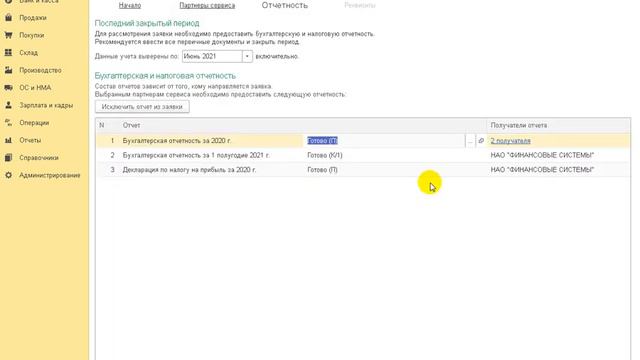This screenshot has height=360, width=640.
Task: Click the N column header
Action: 102,125
